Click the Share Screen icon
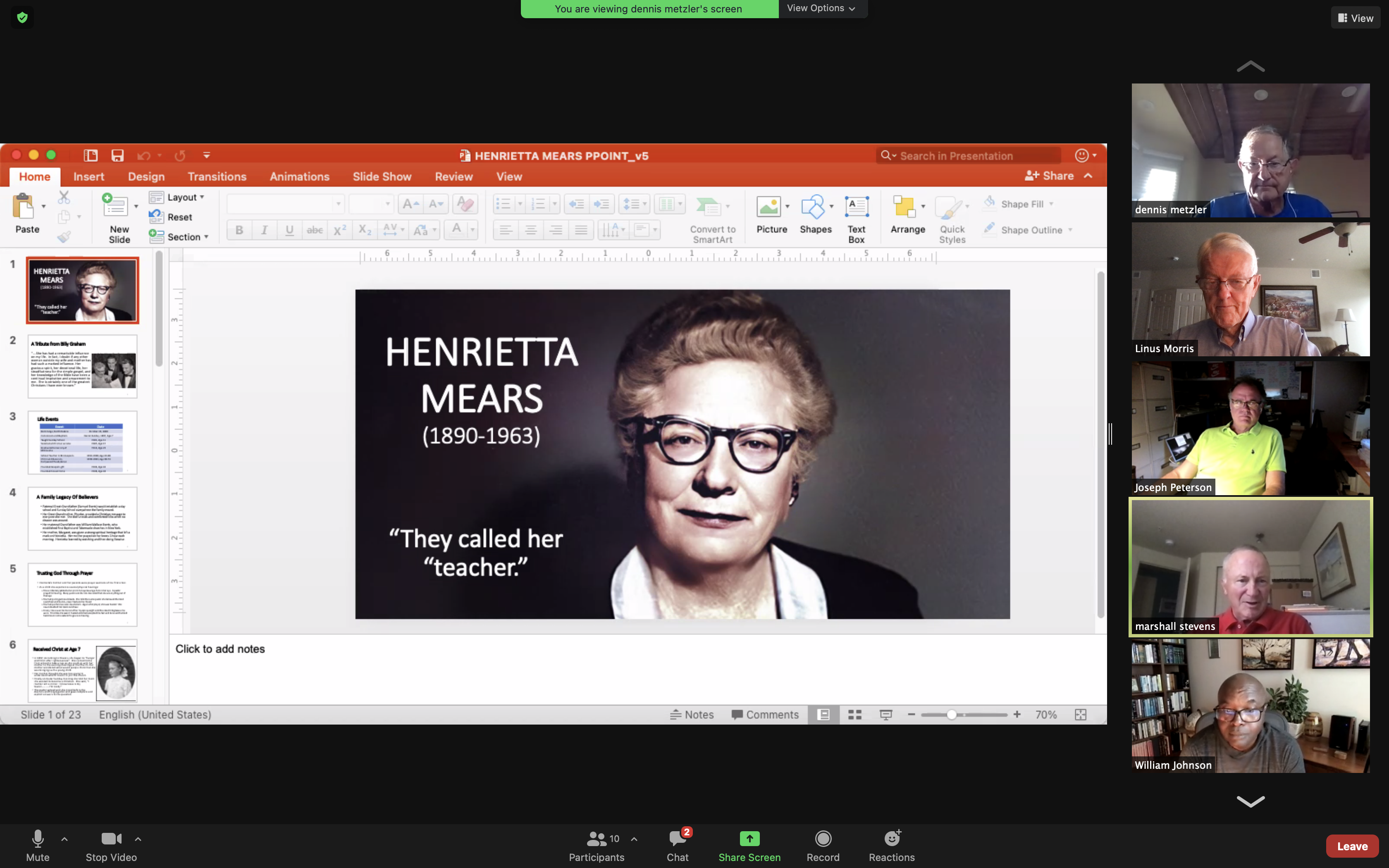The height and width of the screenshot is (868, 1389). [x=749, y=839]
